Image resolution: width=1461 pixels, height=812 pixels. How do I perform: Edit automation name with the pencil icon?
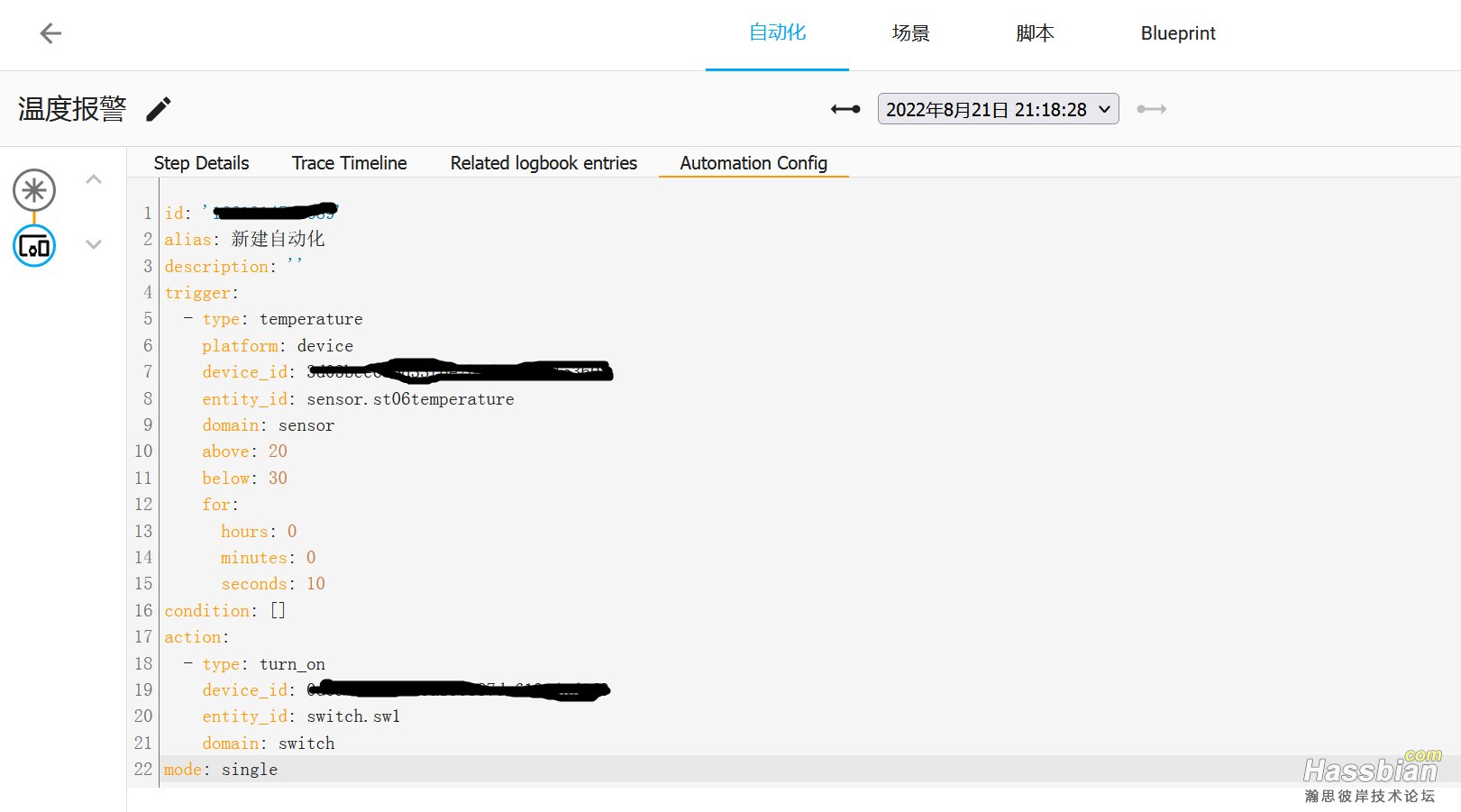pos(159,109)
